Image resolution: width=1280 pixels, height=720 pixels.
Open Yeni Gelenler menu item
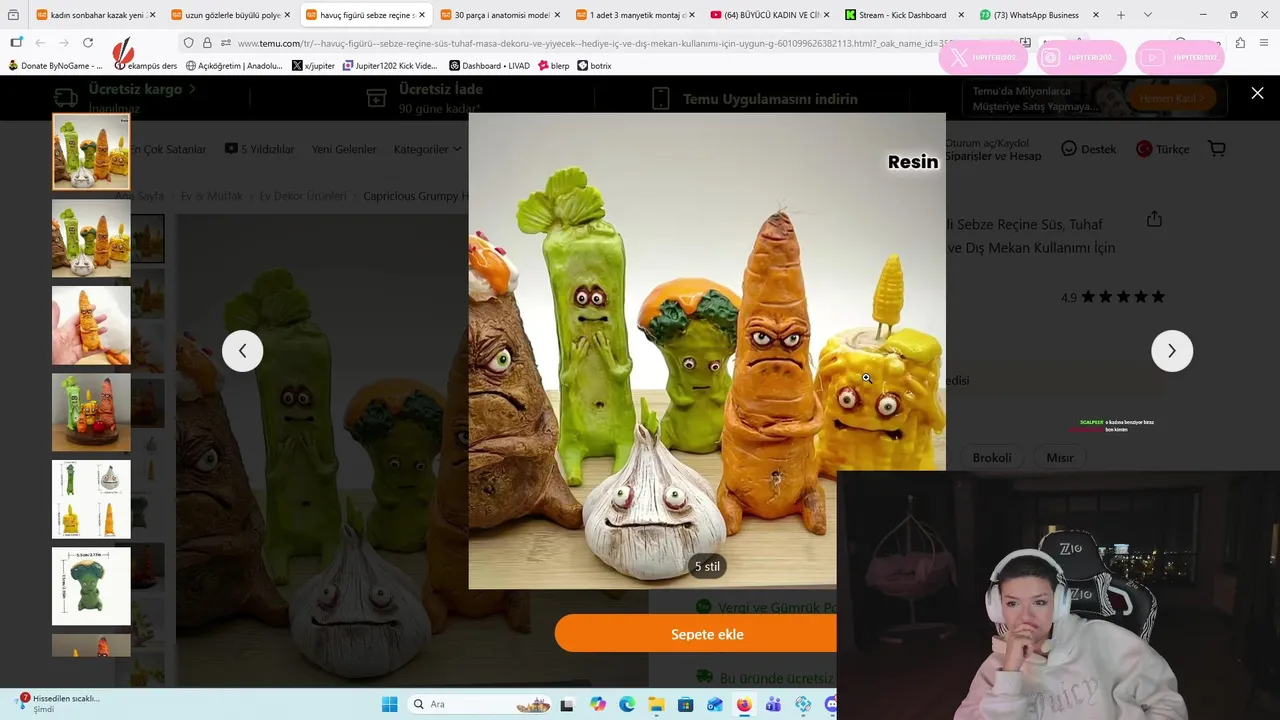[x=344, y=149]
